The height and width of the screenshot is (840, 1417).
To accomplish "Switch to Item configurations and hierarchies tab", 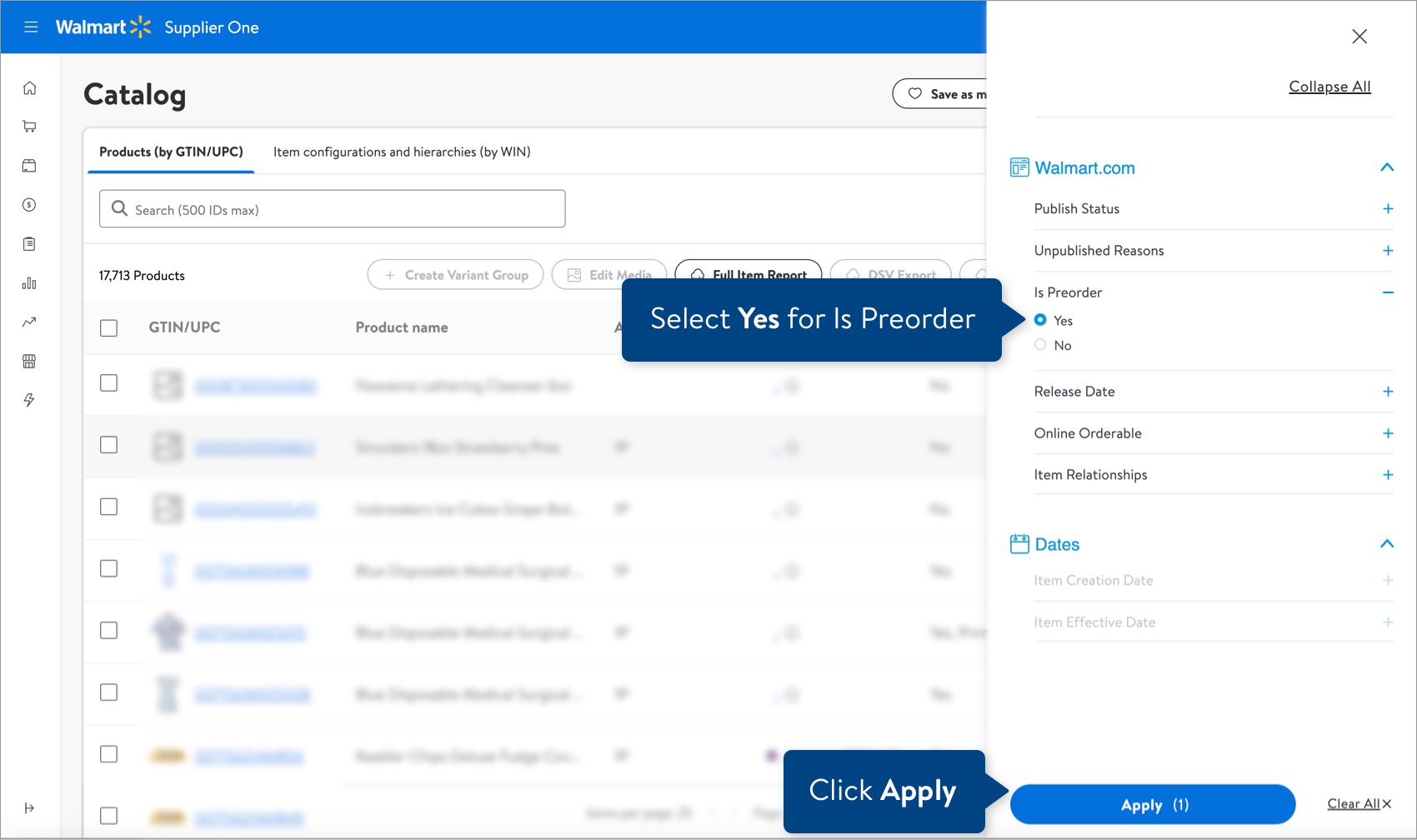I will (402, 152).
